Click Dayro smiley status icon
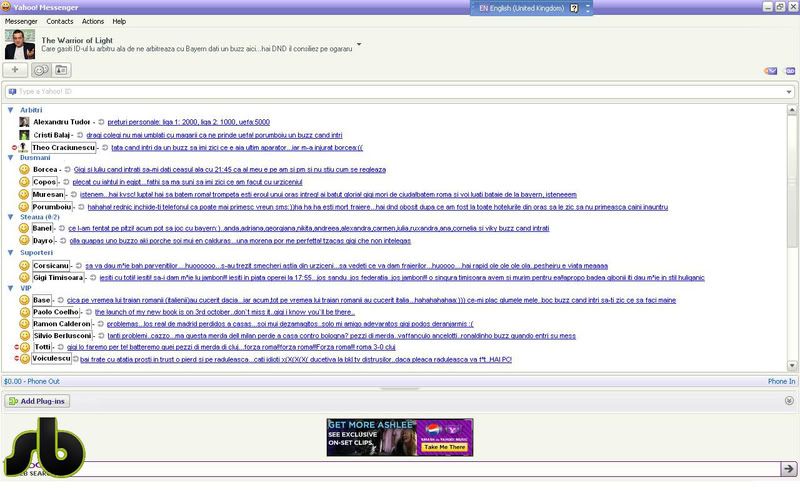Viewport: 800px width, 500px height. point(24,240)
